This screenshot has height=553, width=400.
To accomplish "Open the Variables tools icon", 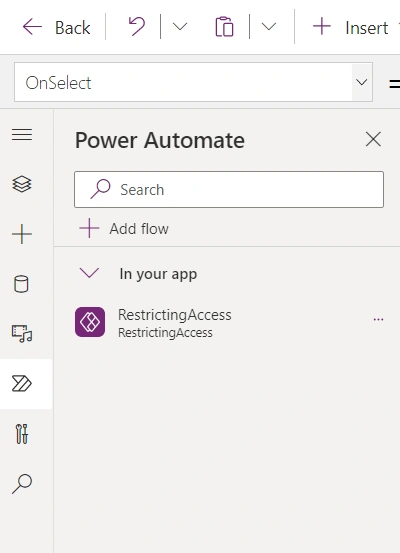I will tap(22, 434).
